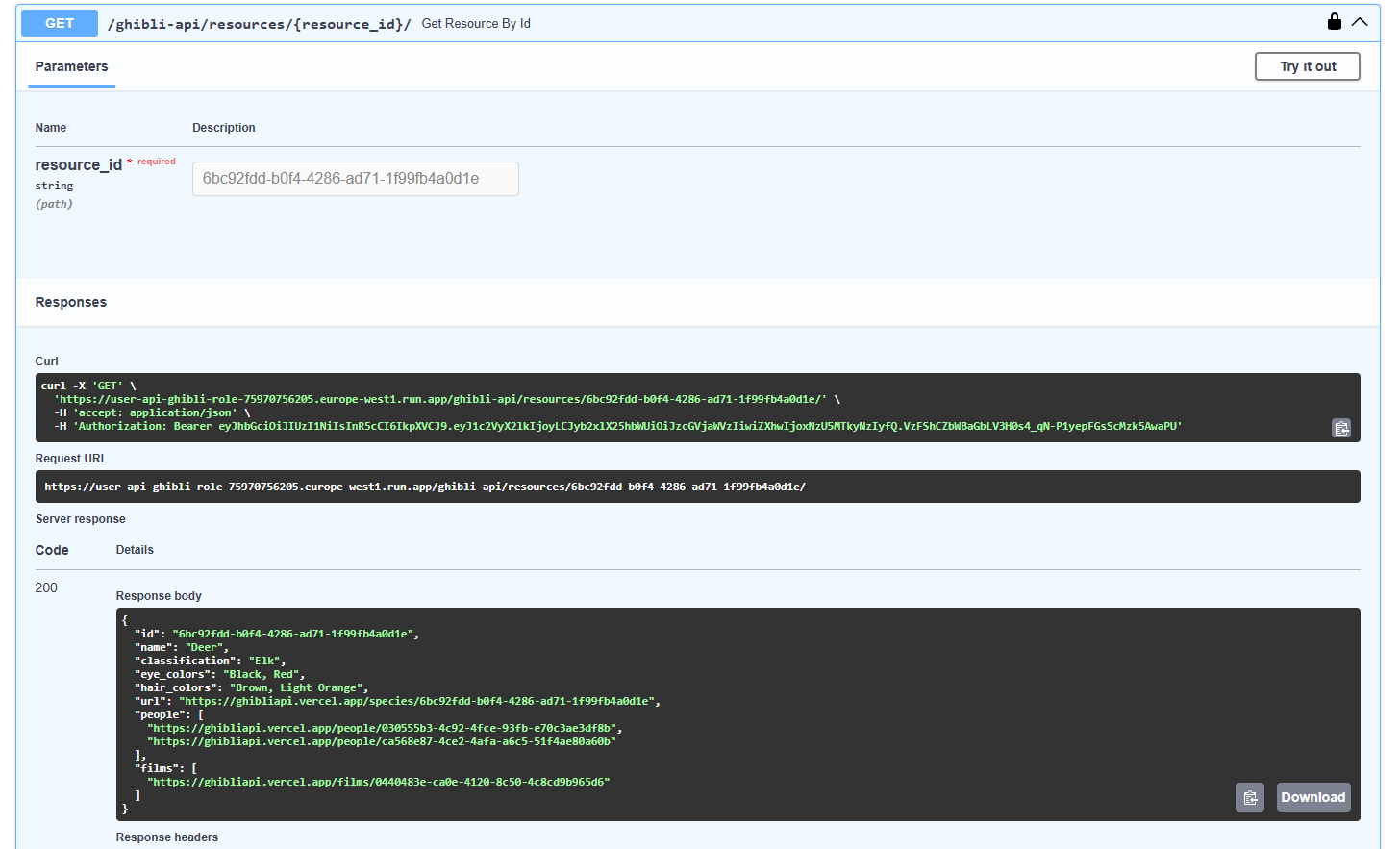Click the "name": "Deer" line
This screenshot has height=849, width=1400.
point(182,647)
